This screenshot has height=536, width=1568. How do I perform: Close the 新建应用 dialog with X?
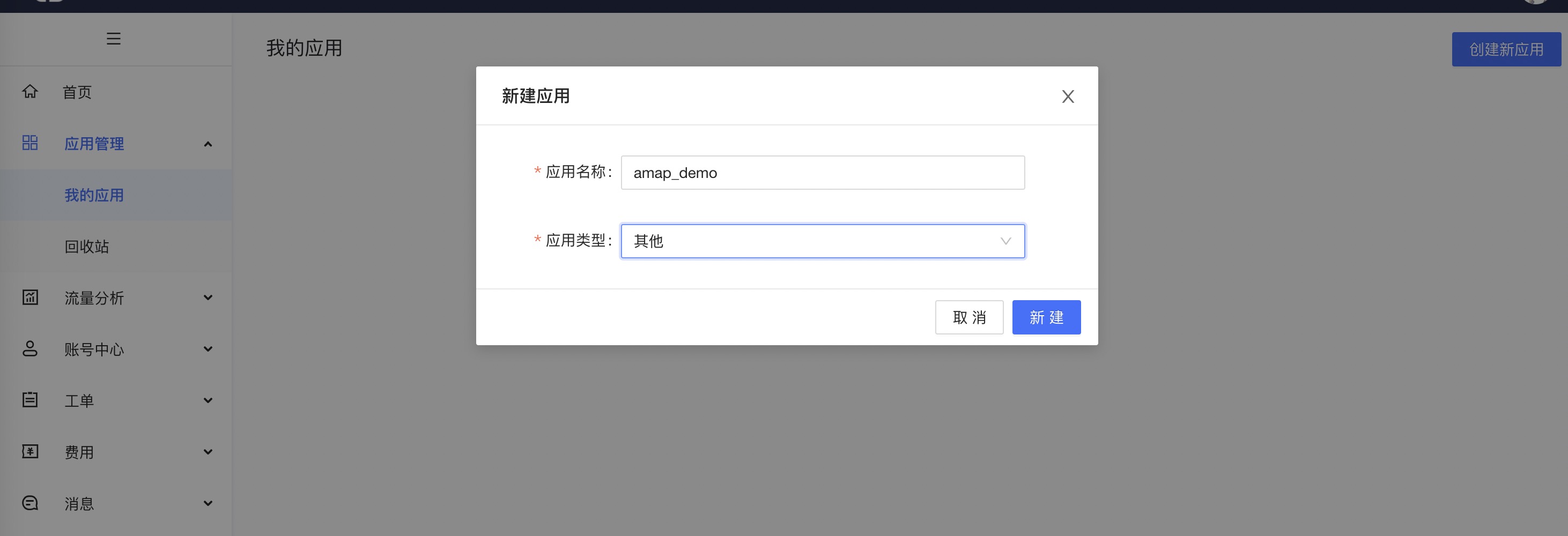click(x=1068, y=96)
